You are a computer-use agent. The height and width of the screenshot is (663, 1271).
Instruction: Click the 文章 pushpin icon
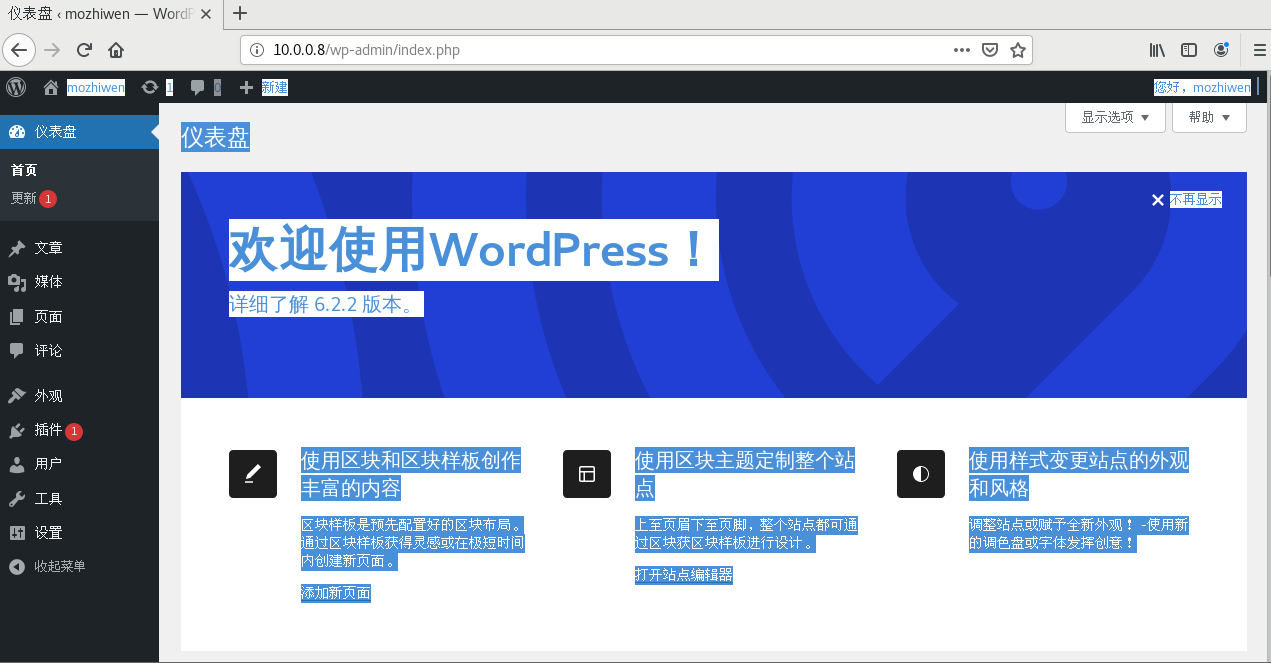(17, 248)
